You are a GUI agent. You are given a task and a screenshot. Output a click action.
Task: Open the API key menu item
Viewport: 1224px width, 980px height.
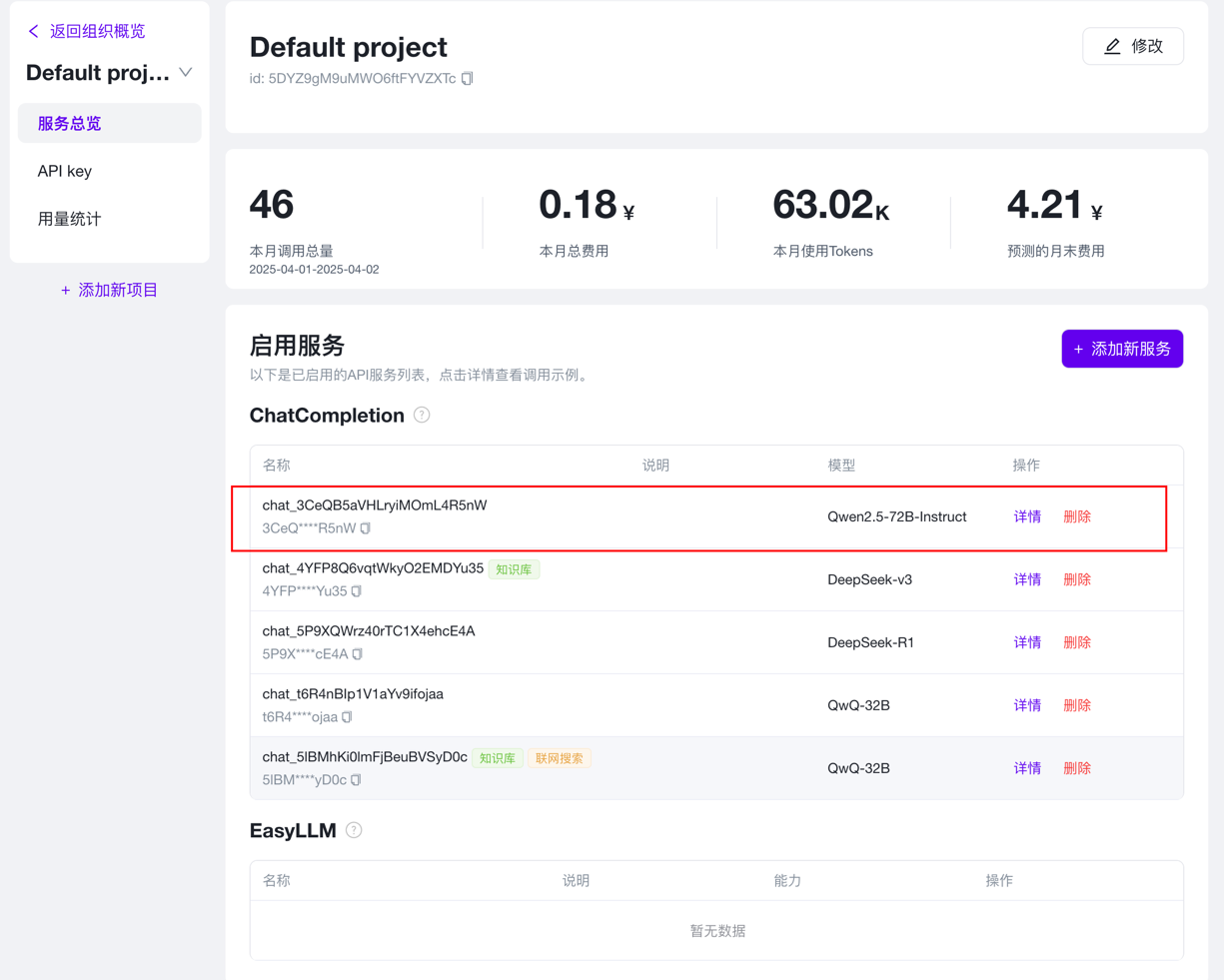click(x=65, y=171)
